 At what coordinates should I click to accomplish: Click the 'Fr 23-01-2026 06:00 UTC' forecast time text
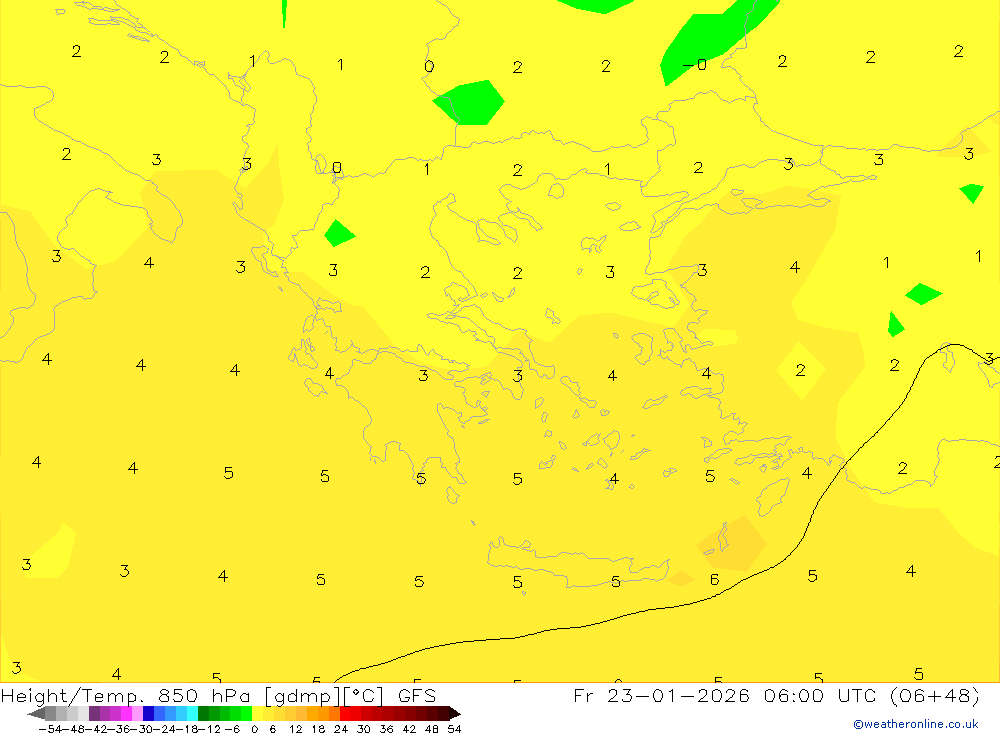coord(726,695)
